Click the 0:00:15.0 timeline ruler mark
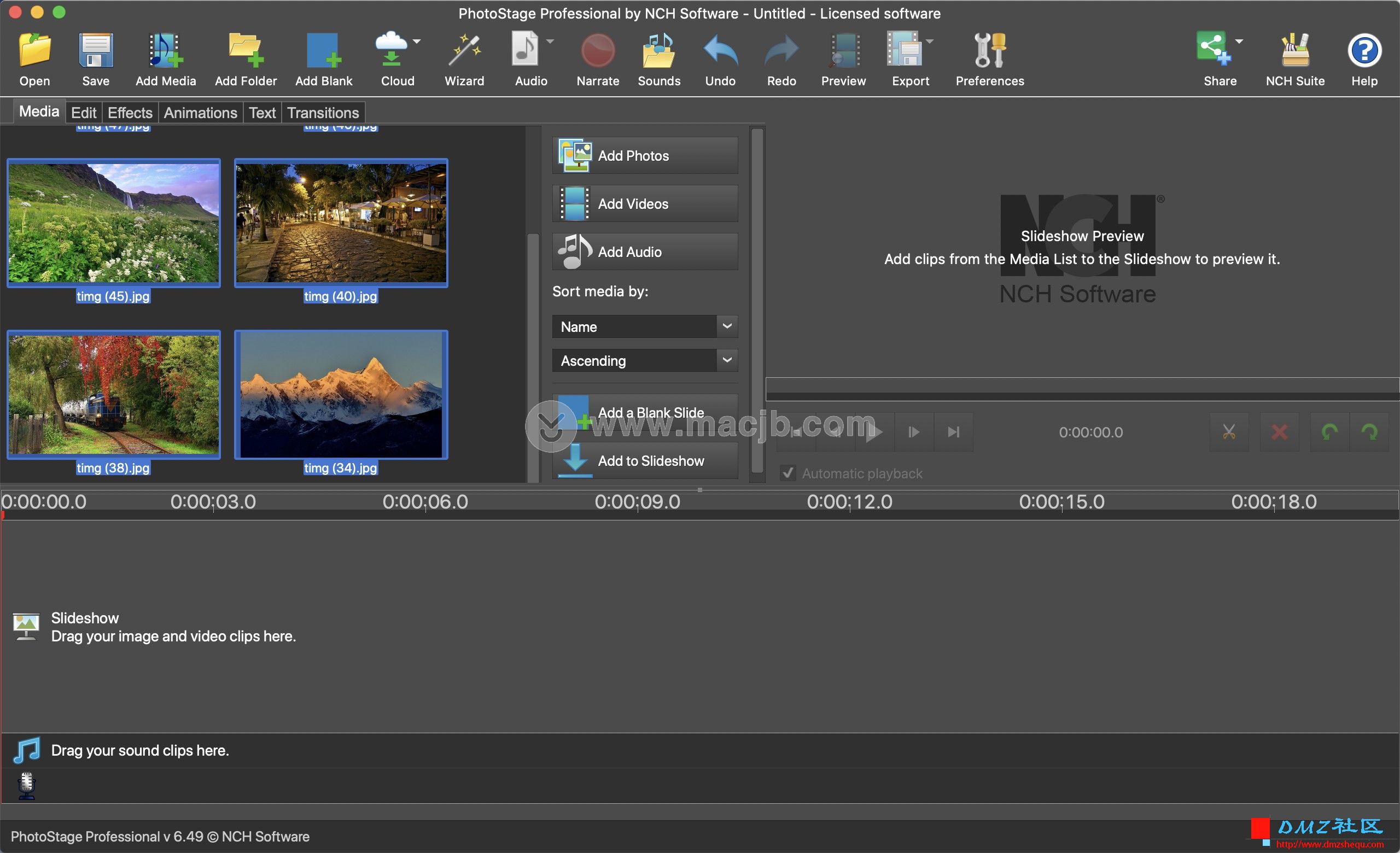 point(1062,501)
